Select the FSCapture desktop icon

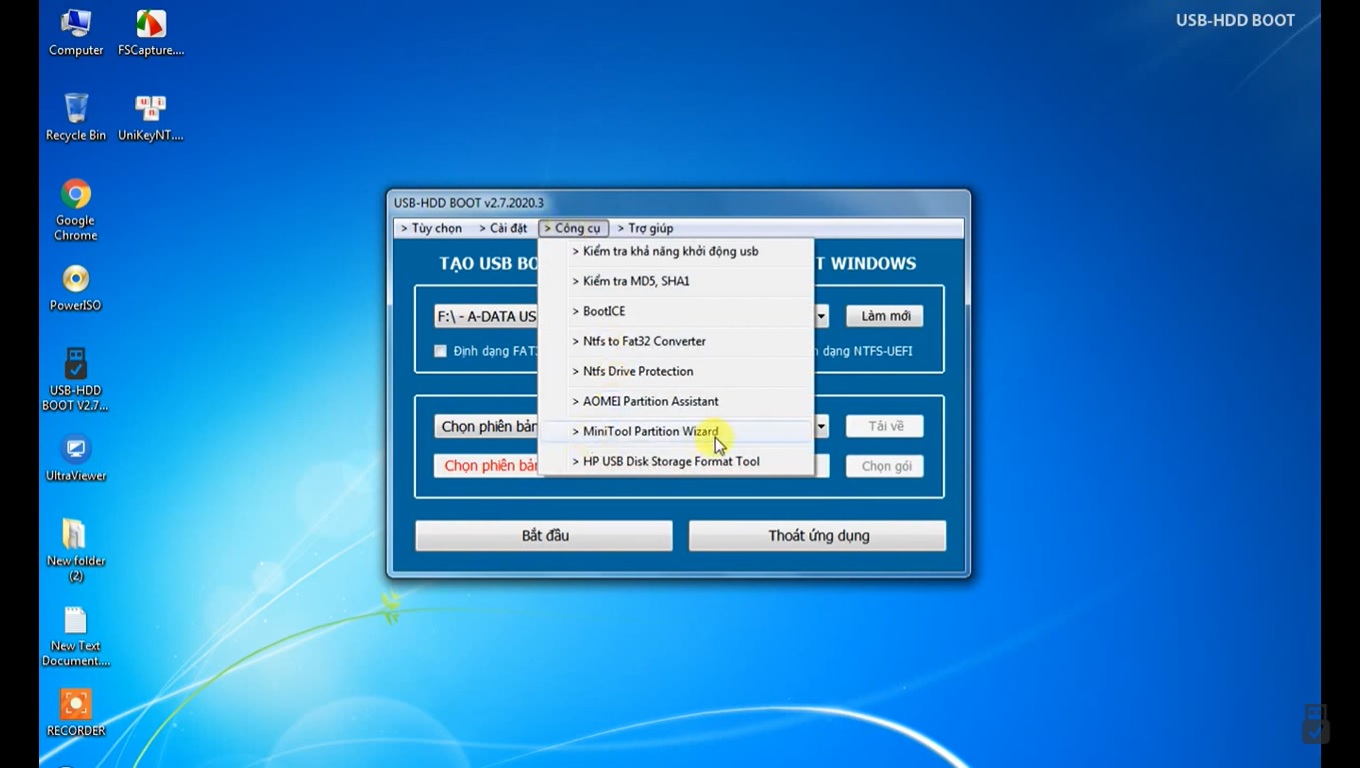click(x=151, y=32)
